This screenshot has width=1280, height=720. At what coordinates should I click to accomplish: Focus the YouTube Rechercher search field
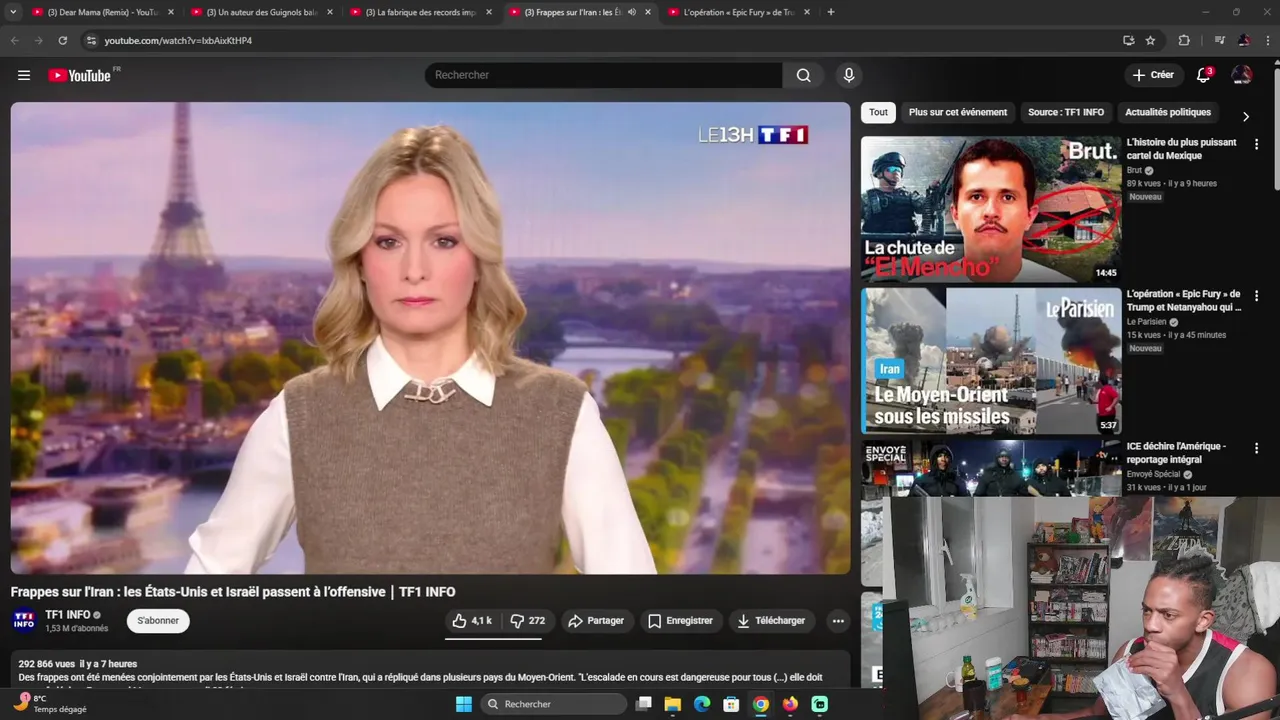[x=603, y=75]
